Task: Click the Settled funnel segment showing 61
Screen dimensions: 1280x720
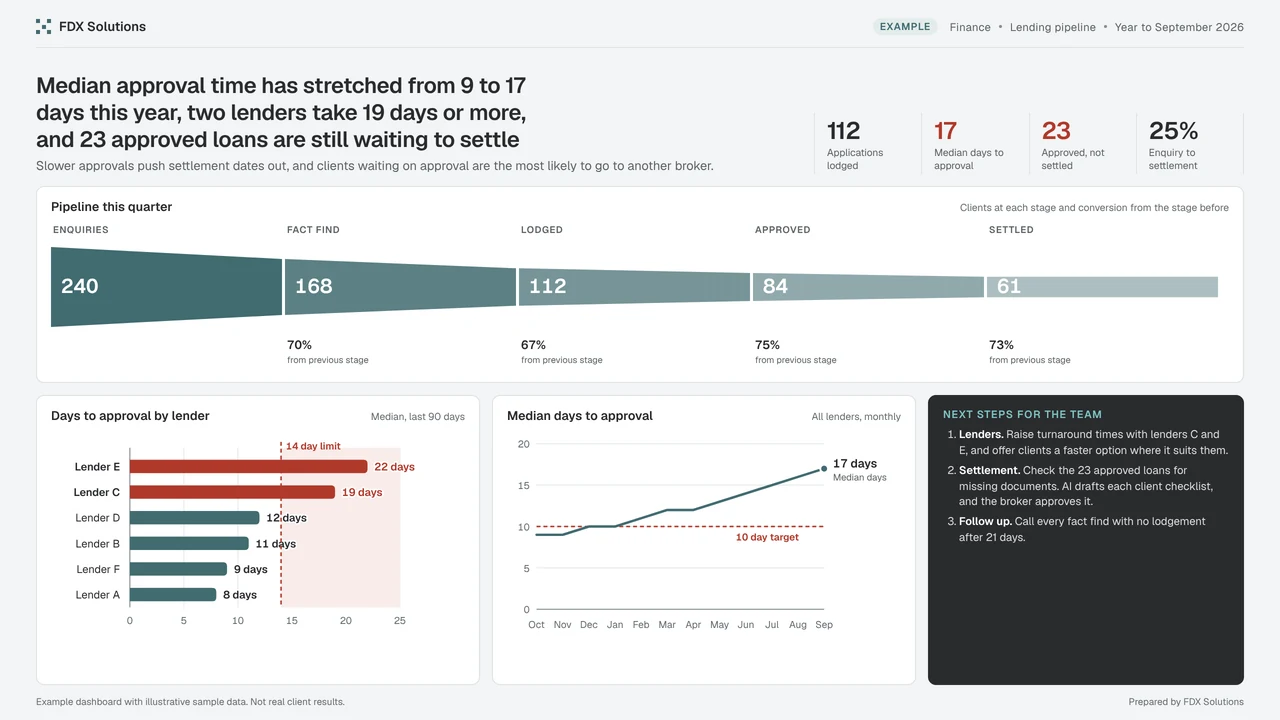Action: coord(1102,287)
